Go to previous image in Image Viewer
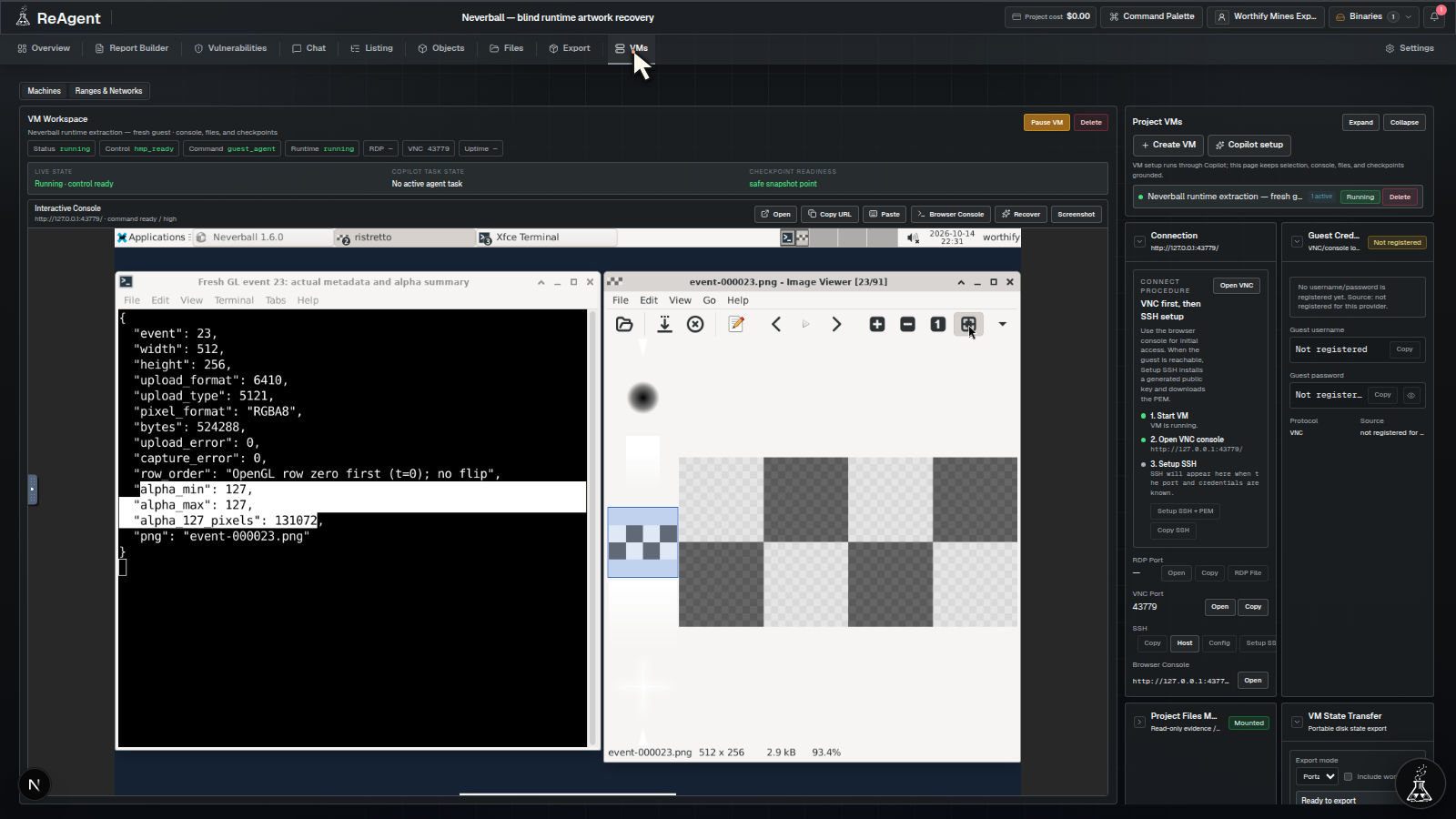Viewport: 1456px width, 819px height. (776, 324)
